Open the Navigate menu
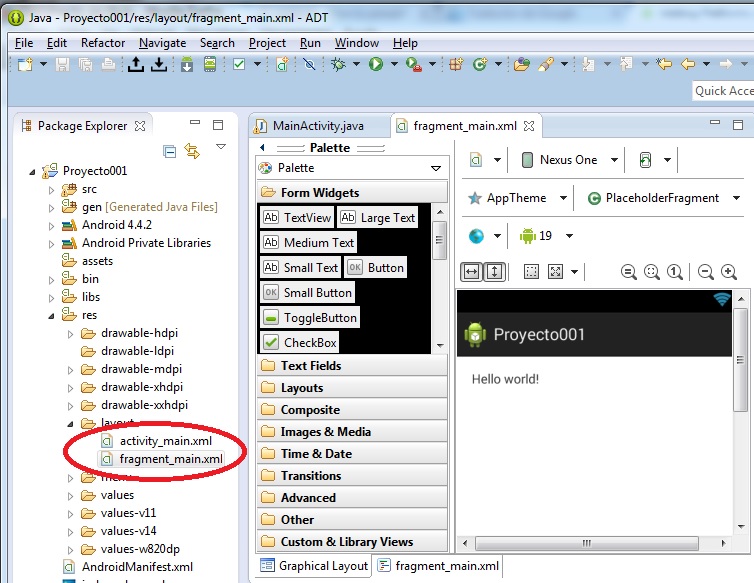Screen dimensions: 754x583 pyautogui.click(x=163, y=43)
